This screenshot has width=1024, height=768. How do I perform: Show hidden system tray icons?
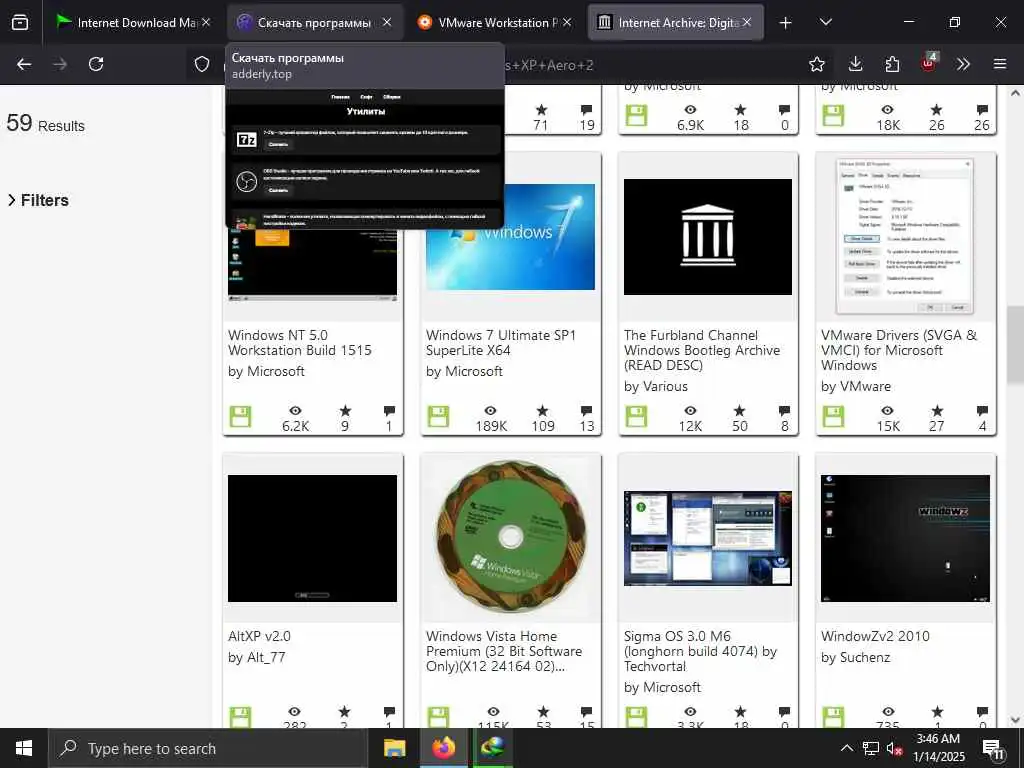tap(846, 748)
